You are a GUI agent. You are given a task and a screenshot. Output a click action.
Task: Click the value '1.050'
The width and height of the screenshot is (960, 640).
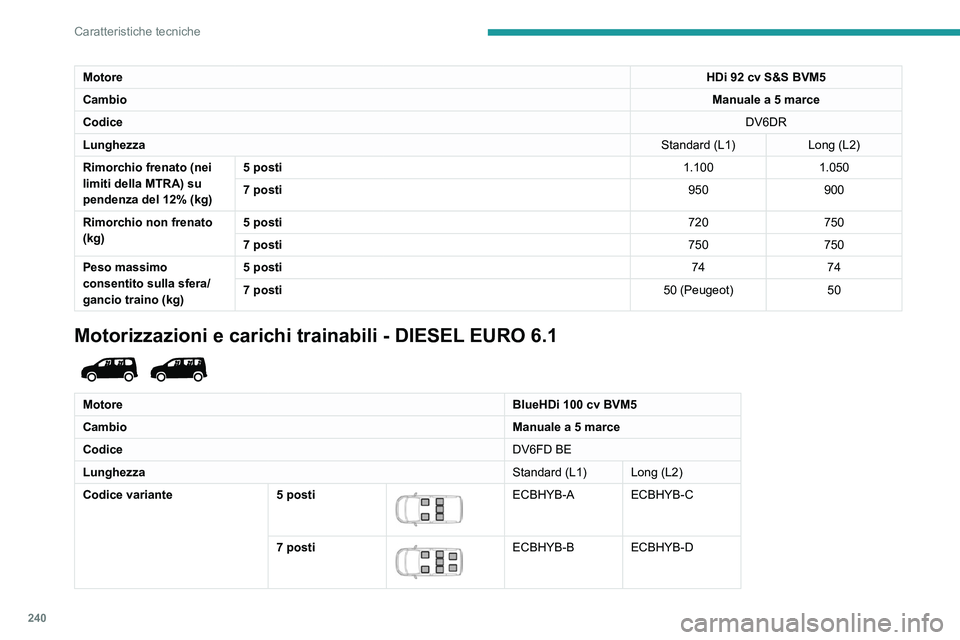[x=834, y=167]
